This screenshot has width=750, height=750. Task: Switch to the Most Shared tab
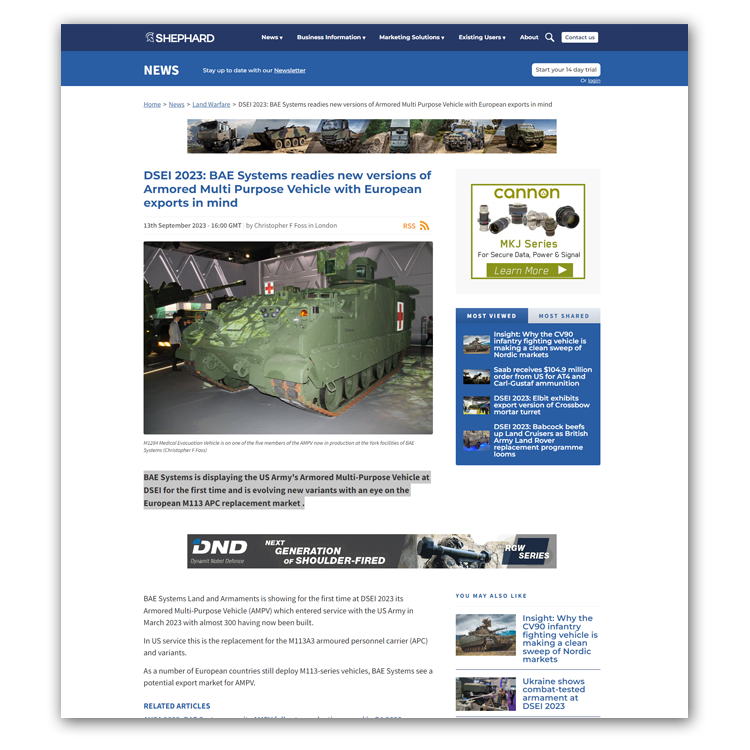click(564, 316)
